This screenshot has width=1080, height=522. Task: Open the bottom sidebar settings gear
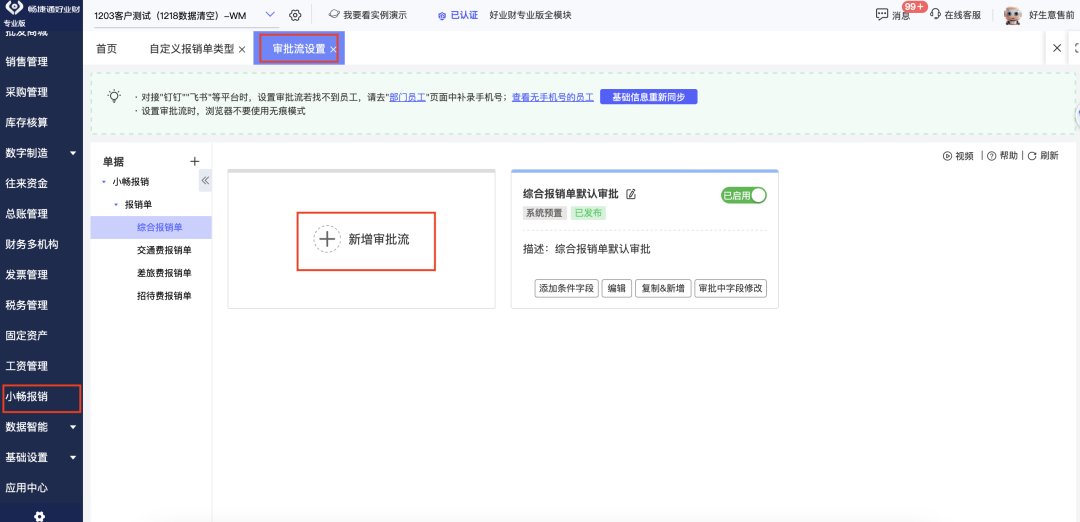point(40,516)
